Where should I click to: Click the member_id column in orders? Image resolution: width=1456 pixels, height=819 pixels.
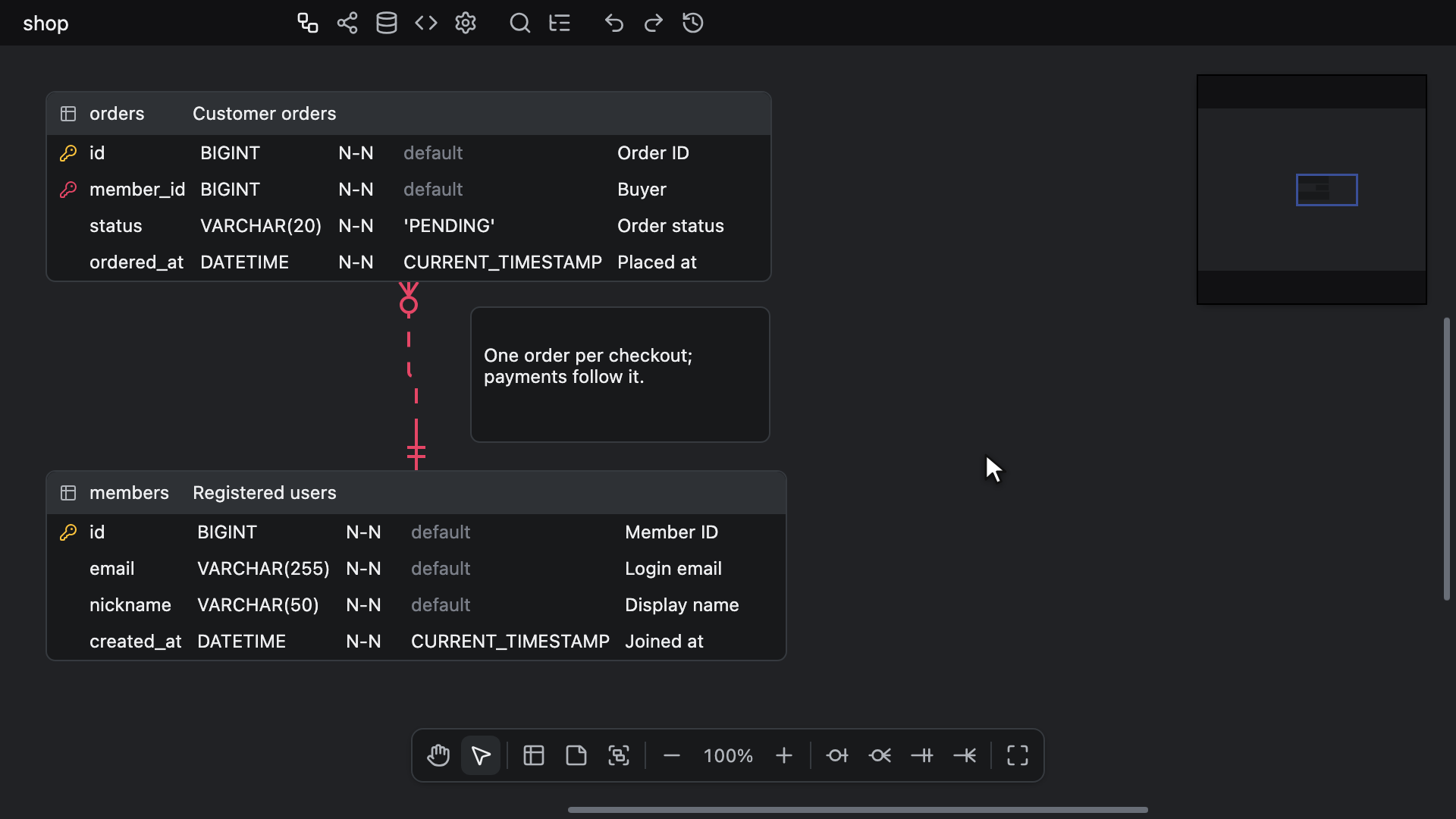(409, 190)
